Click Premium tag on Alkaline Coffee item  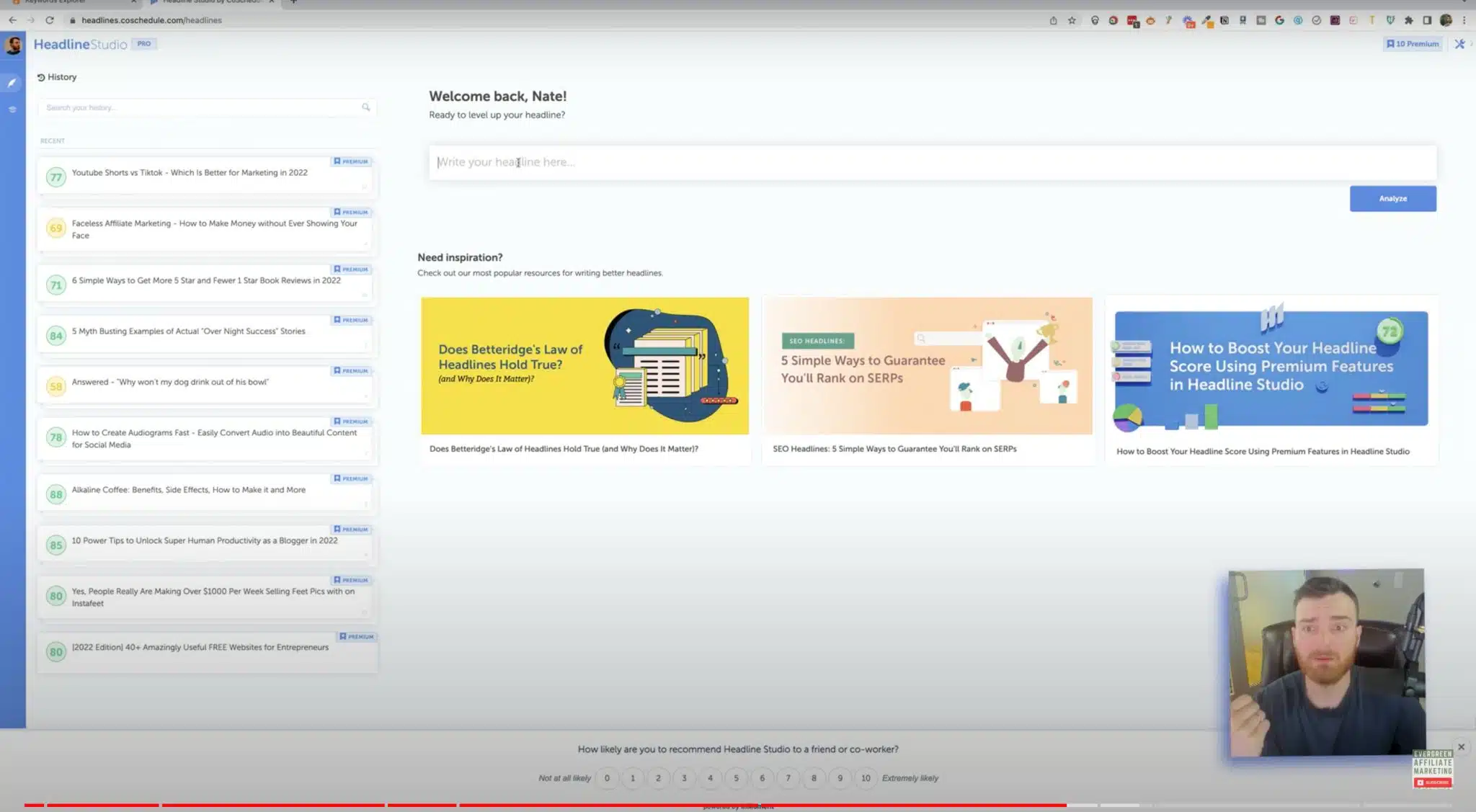[351, 479]
